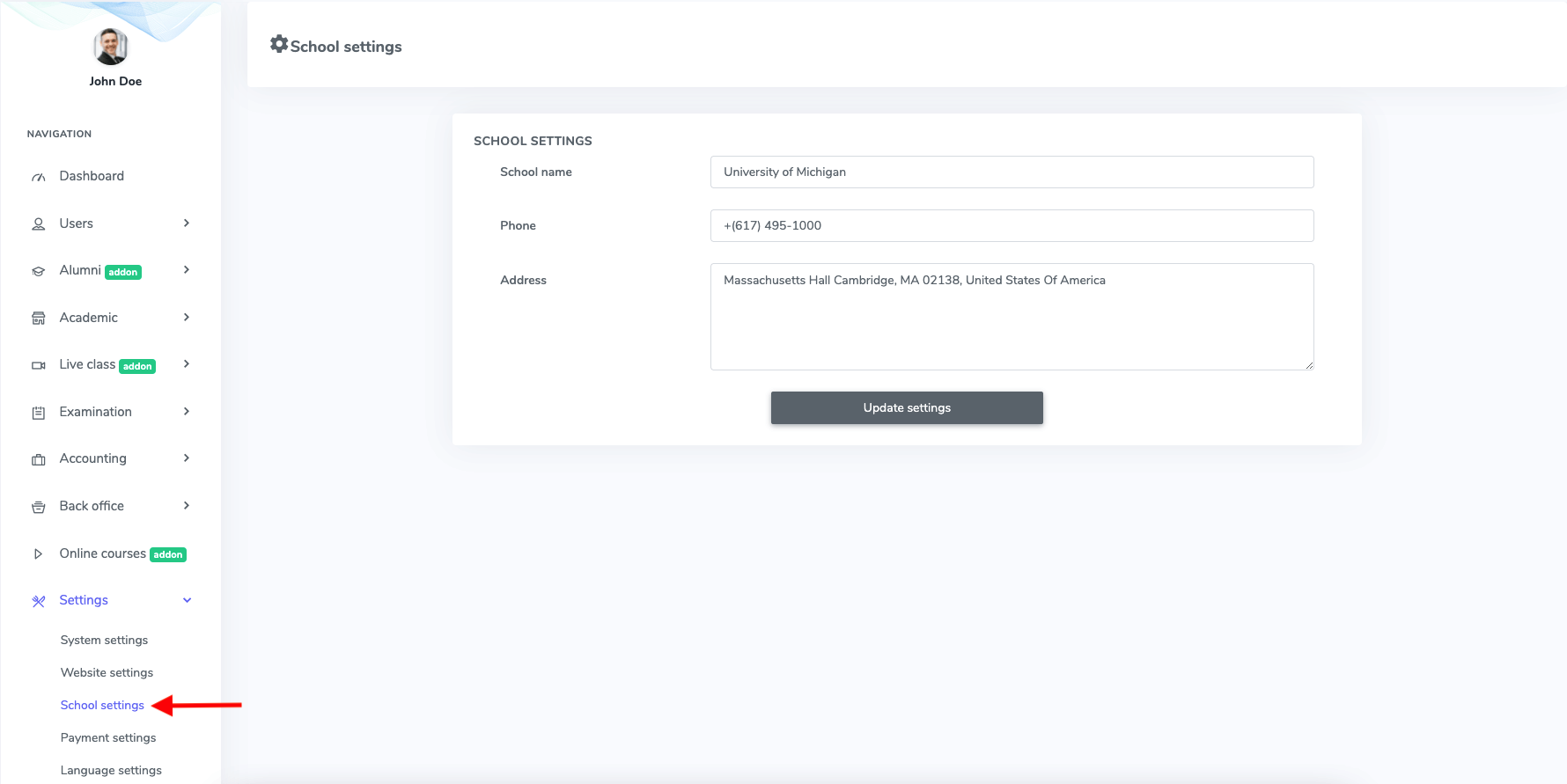Click the Alumni graduation cap icon
This screenshot has width=1567, height=784.
(x=39, y=271)
